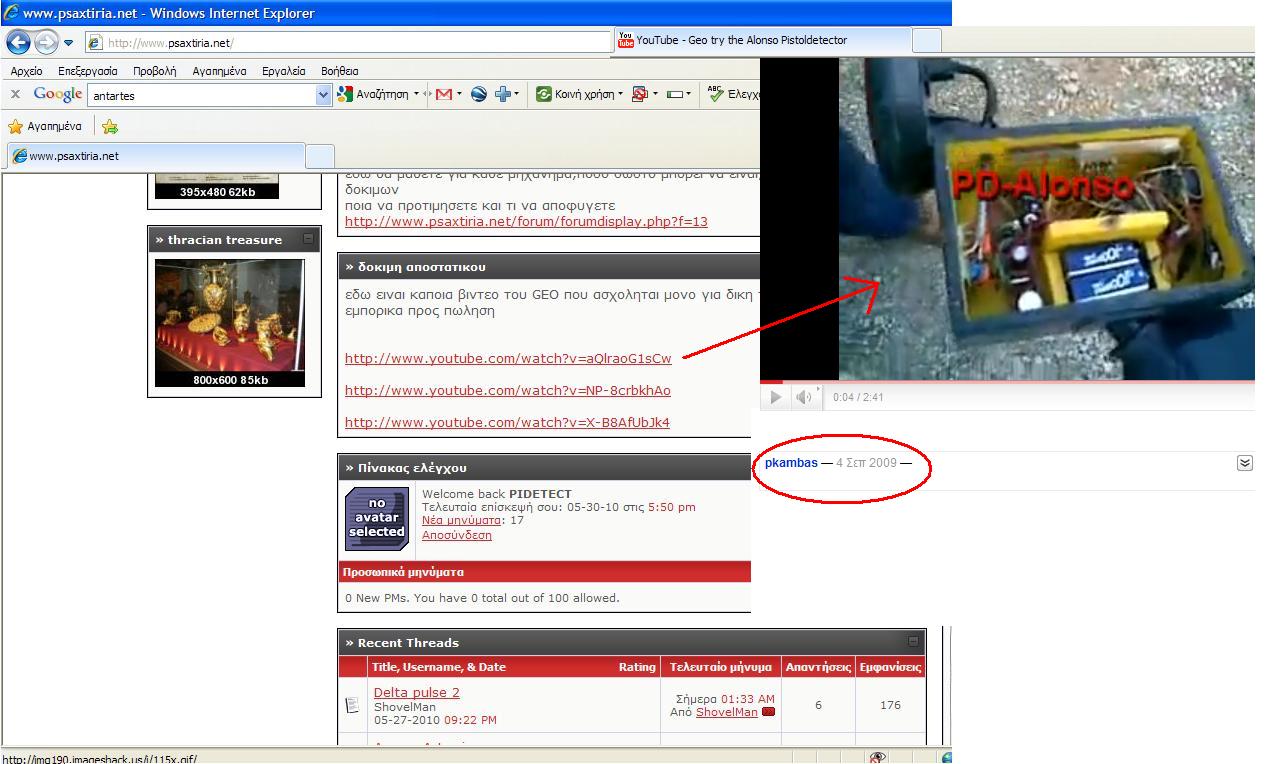This screenshot has height=764, width=1281.
Task: Mute the YouTube video volume
Action: (x=804, y=397)
